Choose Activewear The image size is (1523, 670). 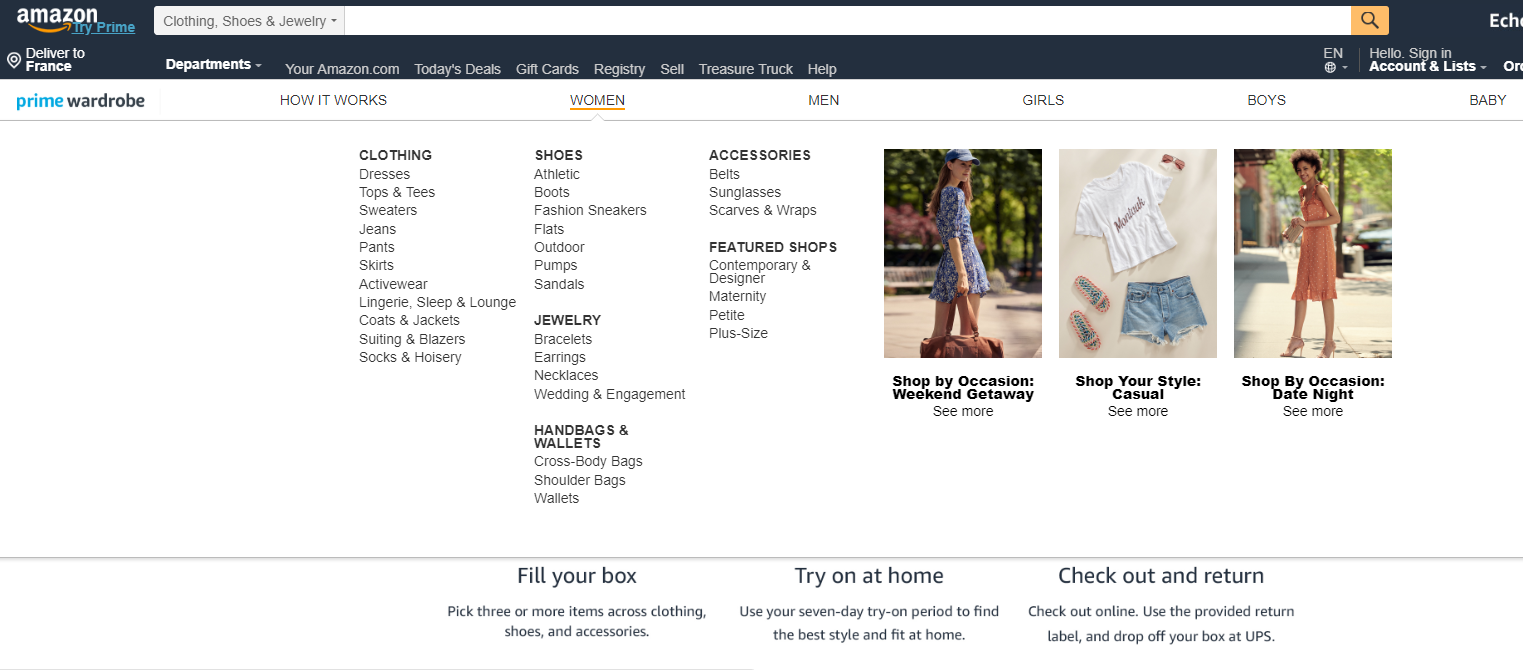click(393, 284)
